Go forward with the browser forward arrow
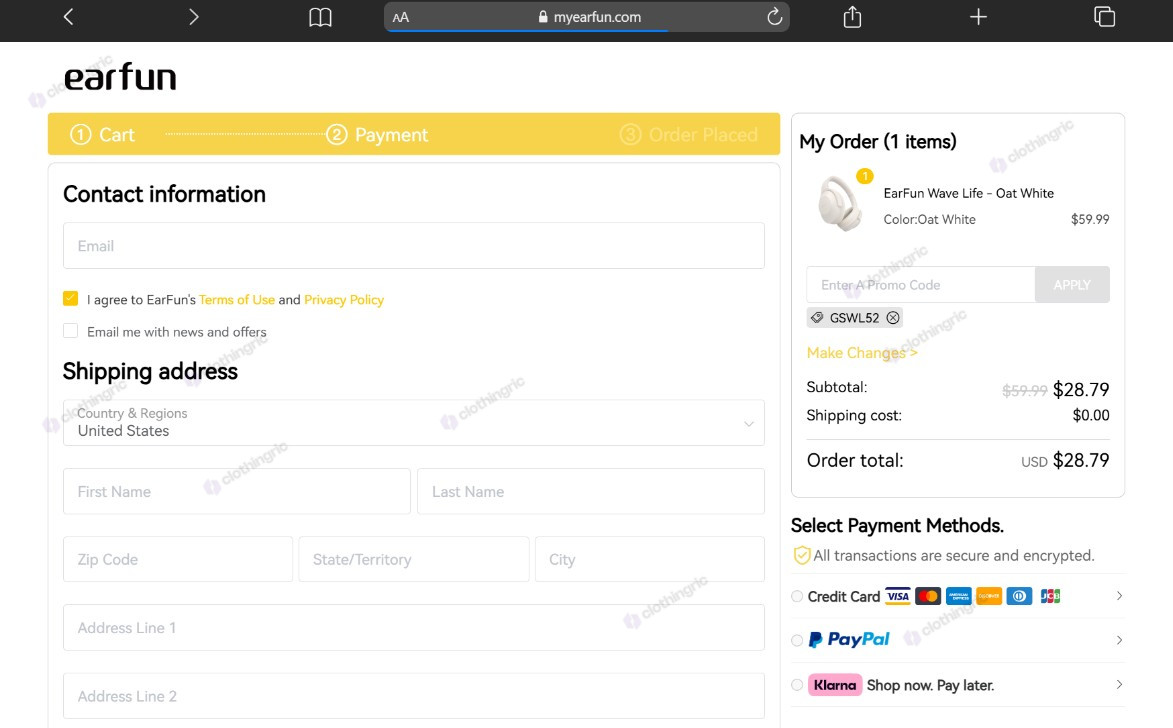 tap(194, 16)
